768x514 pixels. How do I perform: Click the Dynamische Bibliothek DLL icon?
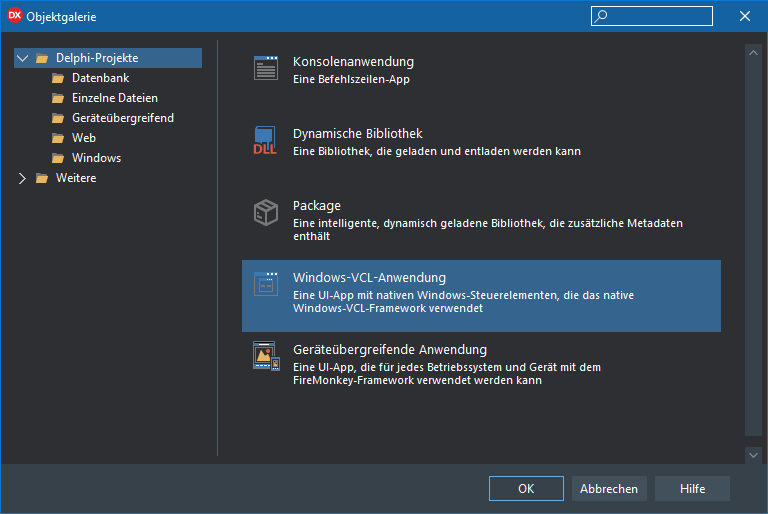pyautogui.click(x=266, y=141)
